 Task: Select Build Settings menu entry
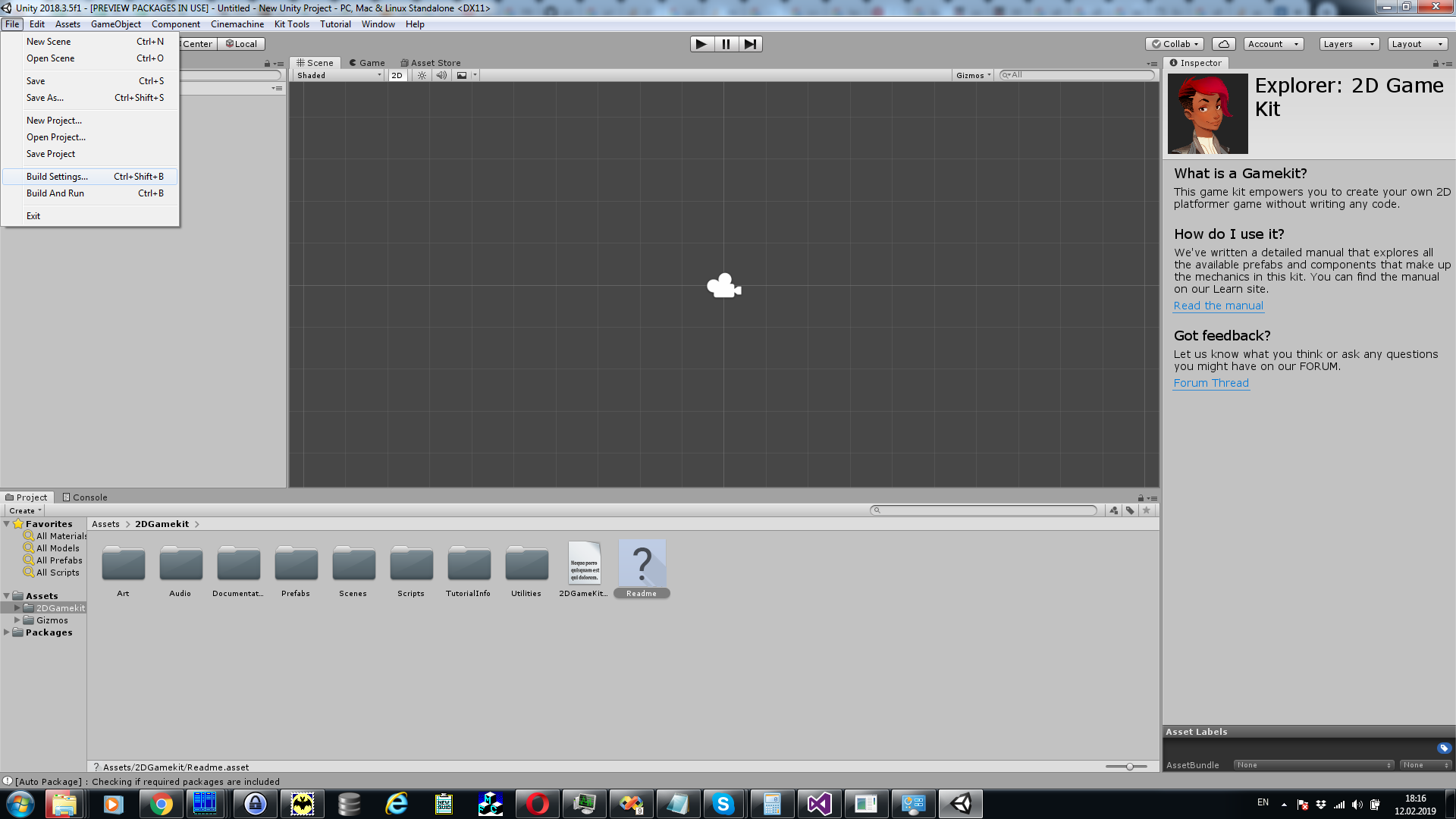[57, 177]
